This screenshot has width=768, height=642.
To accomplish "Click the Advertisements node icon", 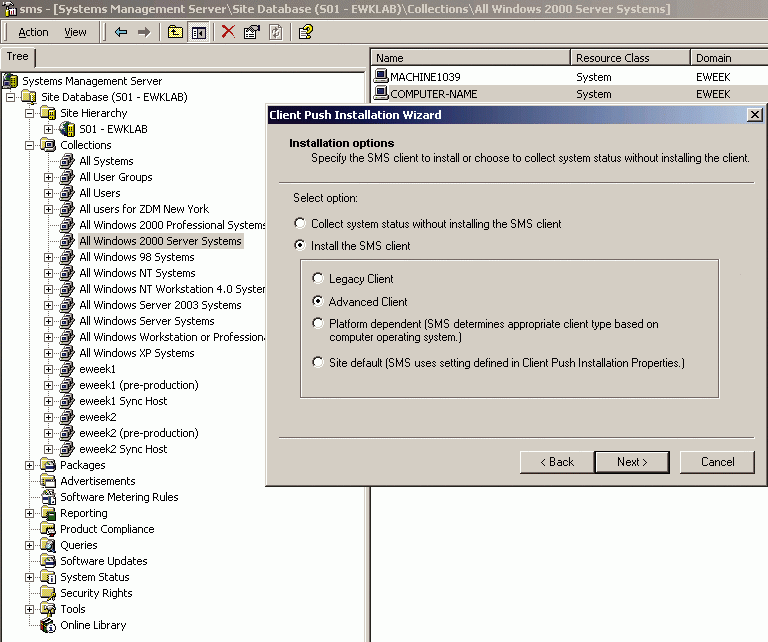I will [x=48, y=481].
